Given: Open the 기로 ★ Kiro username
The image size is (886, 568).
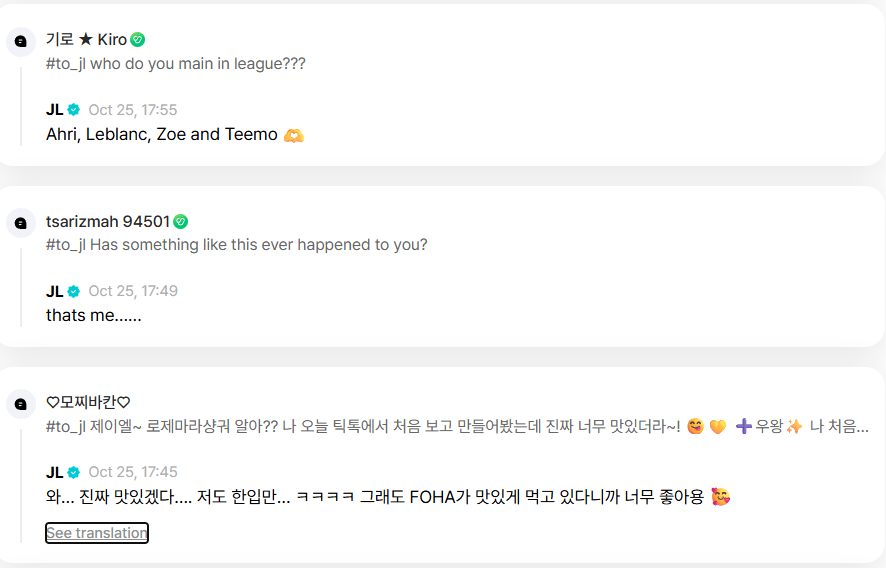Looking at the screenshot, I should (x=86, y=40).
